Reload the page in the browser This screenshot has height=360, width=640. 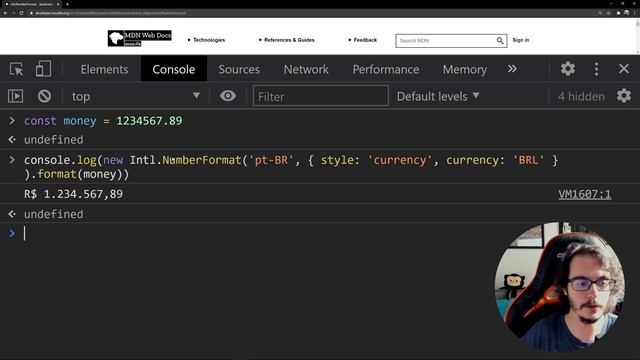tap(21, 13)
